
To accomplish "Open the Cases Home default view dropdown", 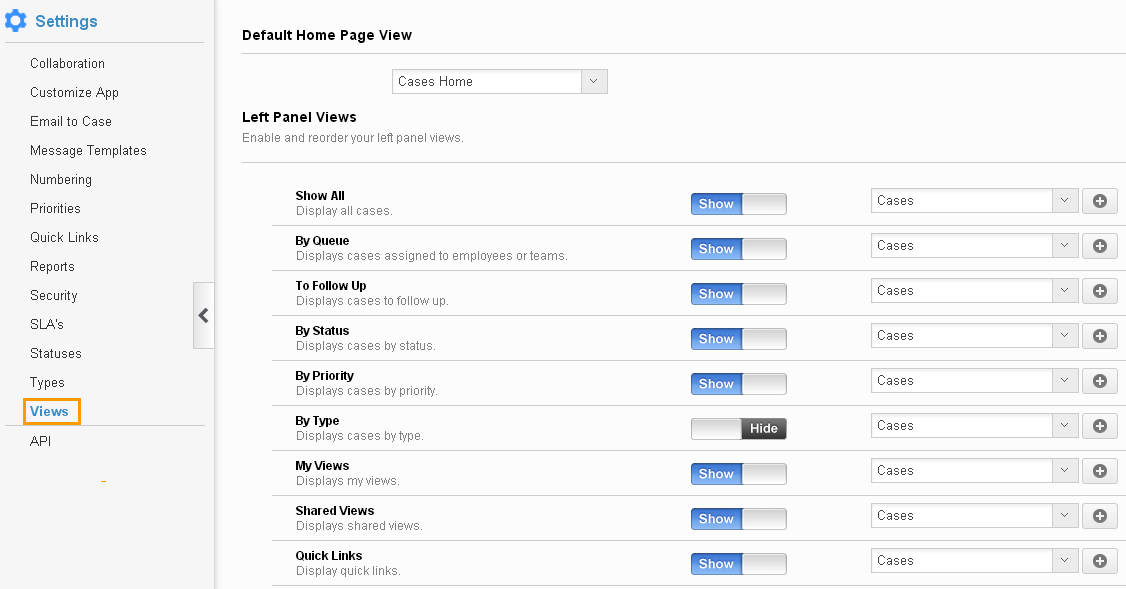I will click(500, 81).
